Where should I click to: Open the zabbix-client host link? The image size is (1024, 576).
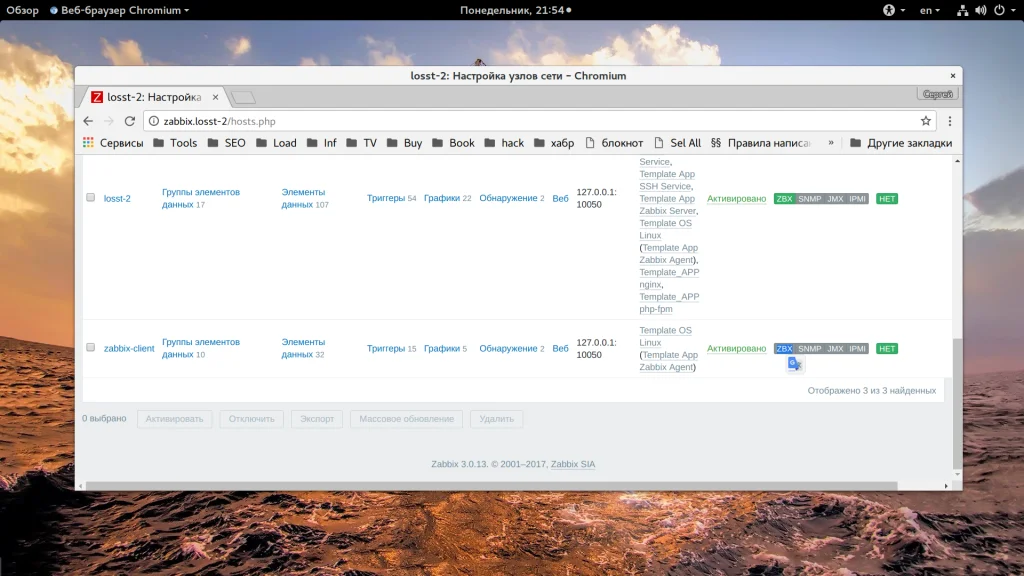129,349
